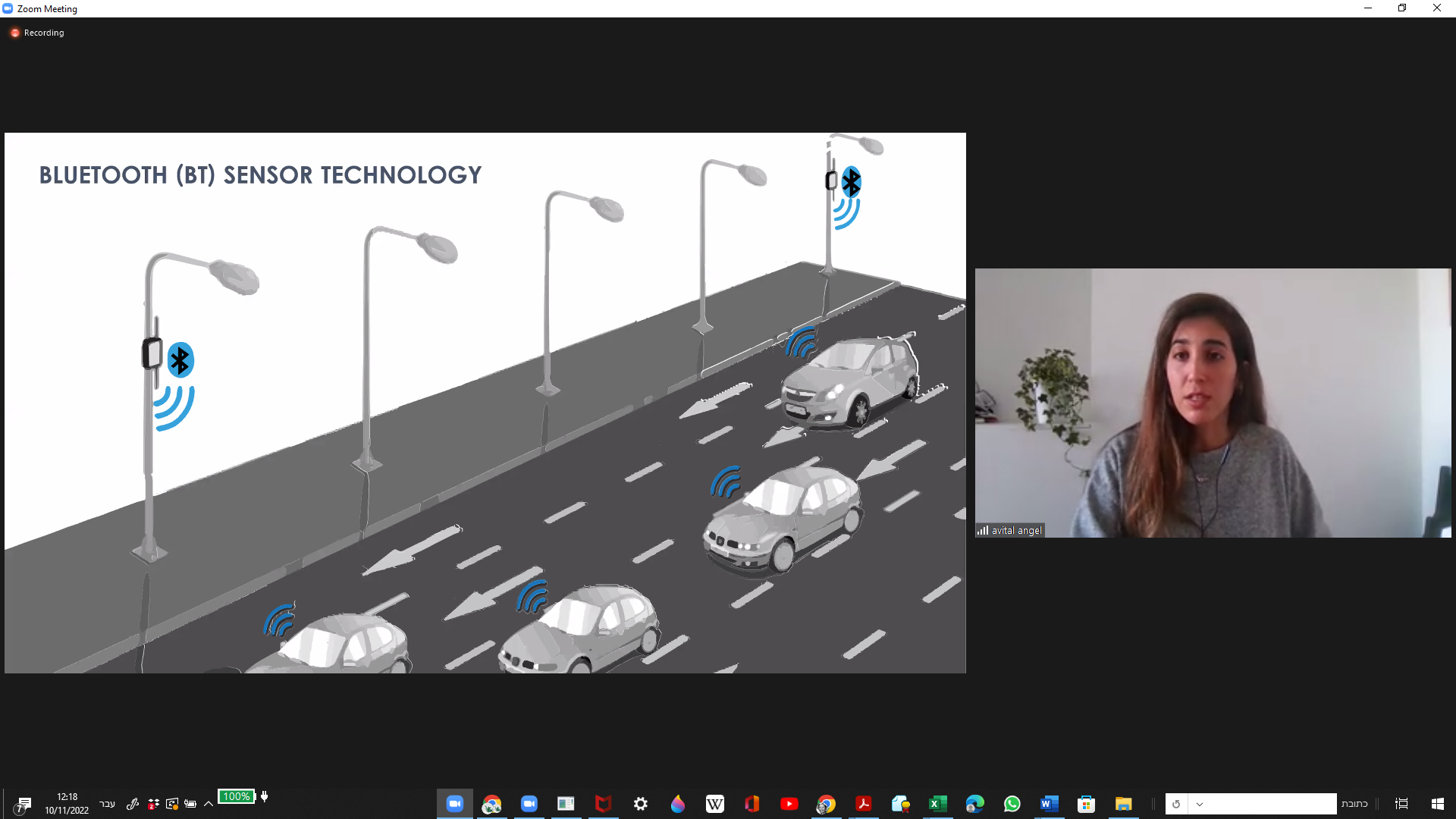The width and height of the screenshot is (1456, 819).
Task: Open the notification center with 7 alerts
Action: [24, 805]
